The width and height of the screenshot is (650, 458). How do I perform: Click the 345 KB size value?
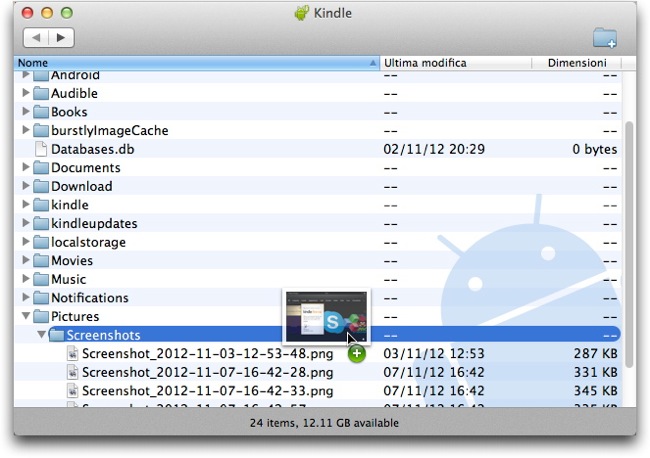(595, 391)
